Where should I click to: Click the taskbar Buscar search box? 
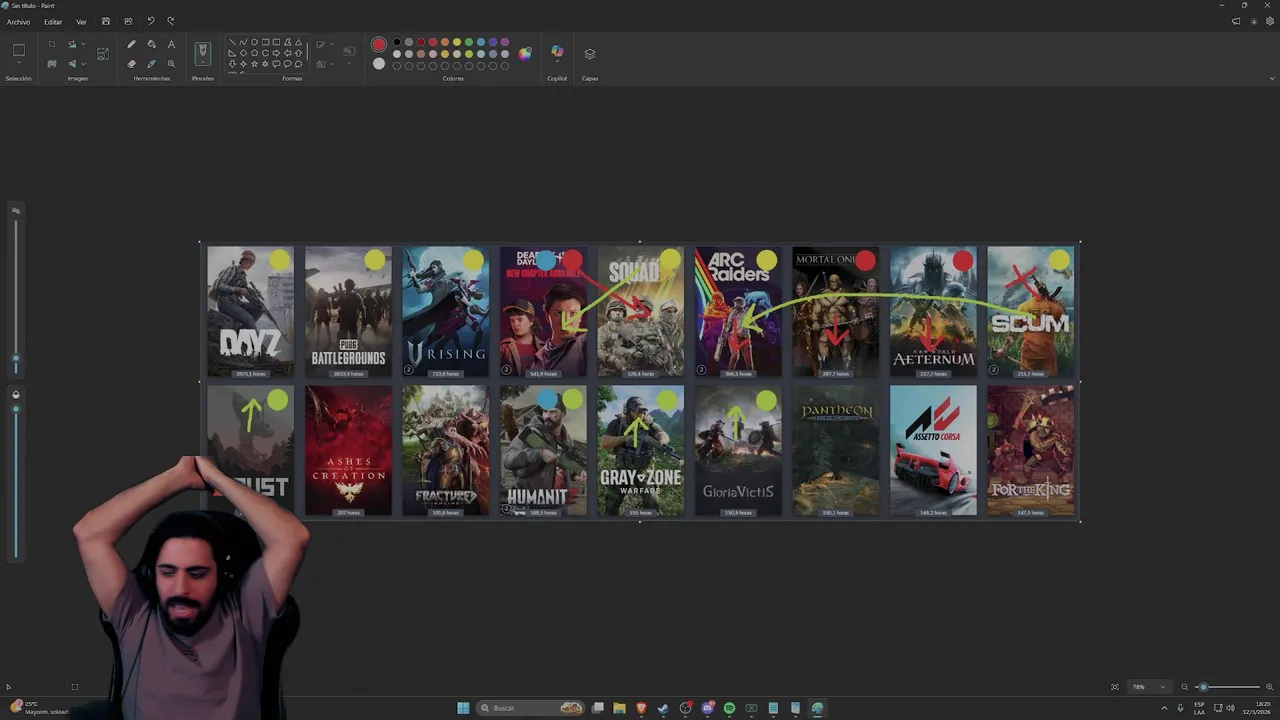531,708
